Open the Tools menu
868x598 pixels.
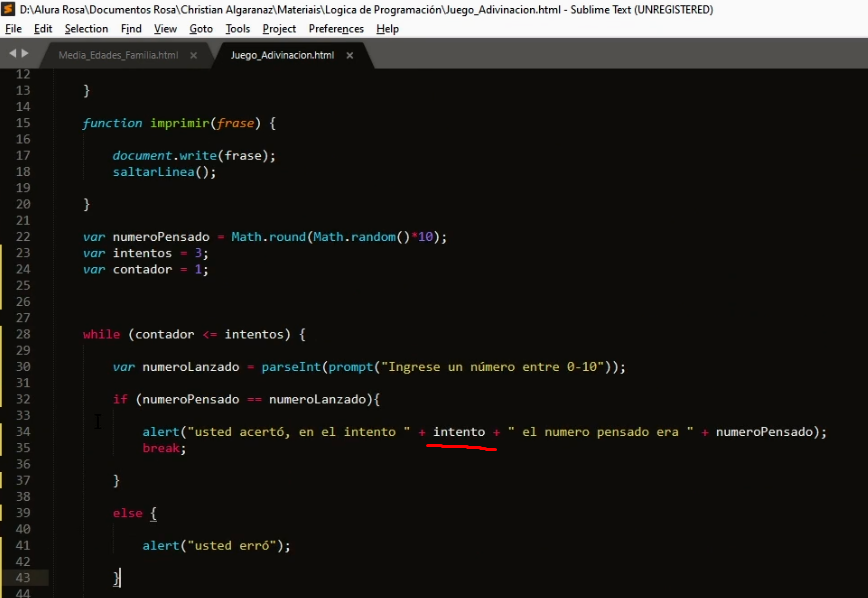pyautogui.click(x=237, y=29)
